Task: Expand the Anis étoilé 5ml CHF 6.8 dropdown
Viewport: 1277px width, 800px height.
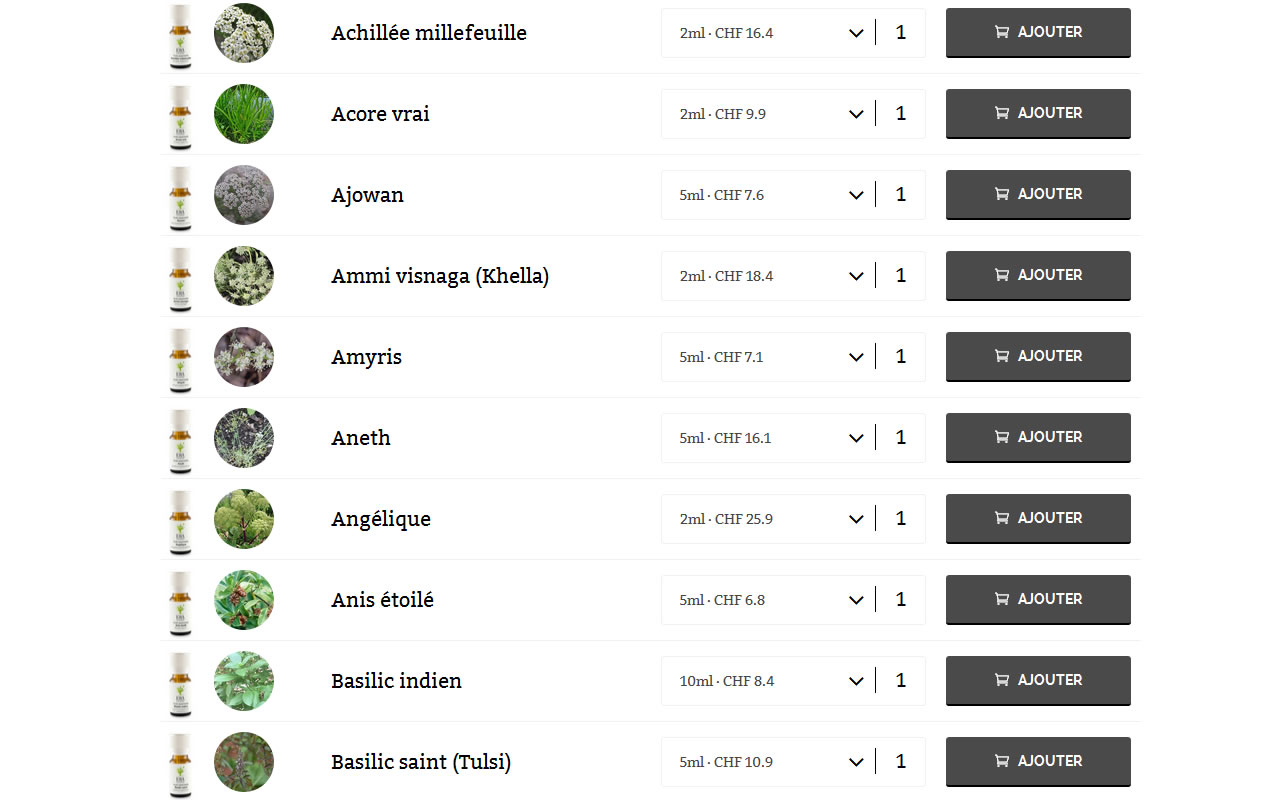Action: click(768, 600)
